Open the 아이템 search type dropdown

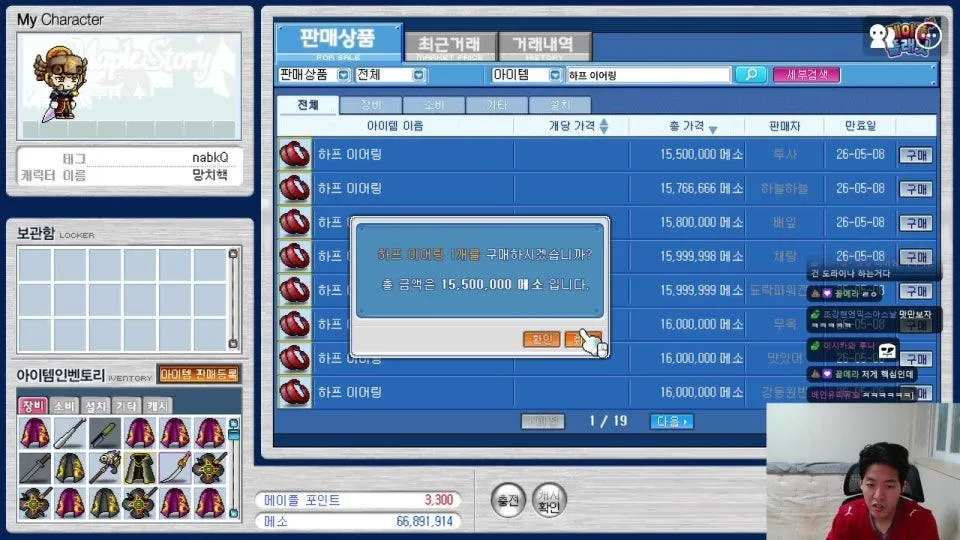555,75
